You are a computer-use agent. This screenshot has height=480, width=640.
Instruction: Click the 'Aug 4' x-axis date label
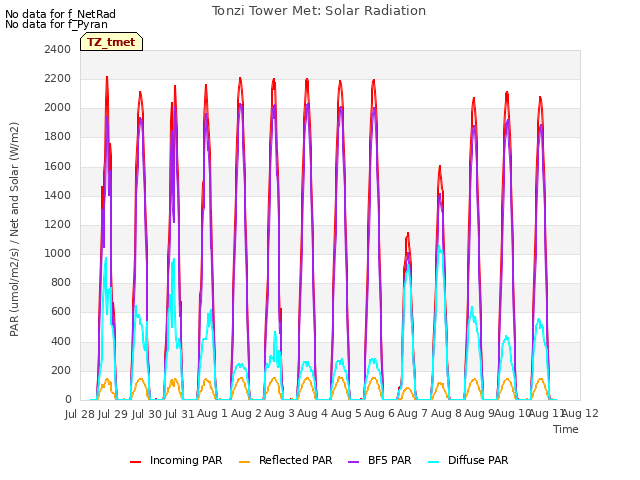click(x=312, y=413)
